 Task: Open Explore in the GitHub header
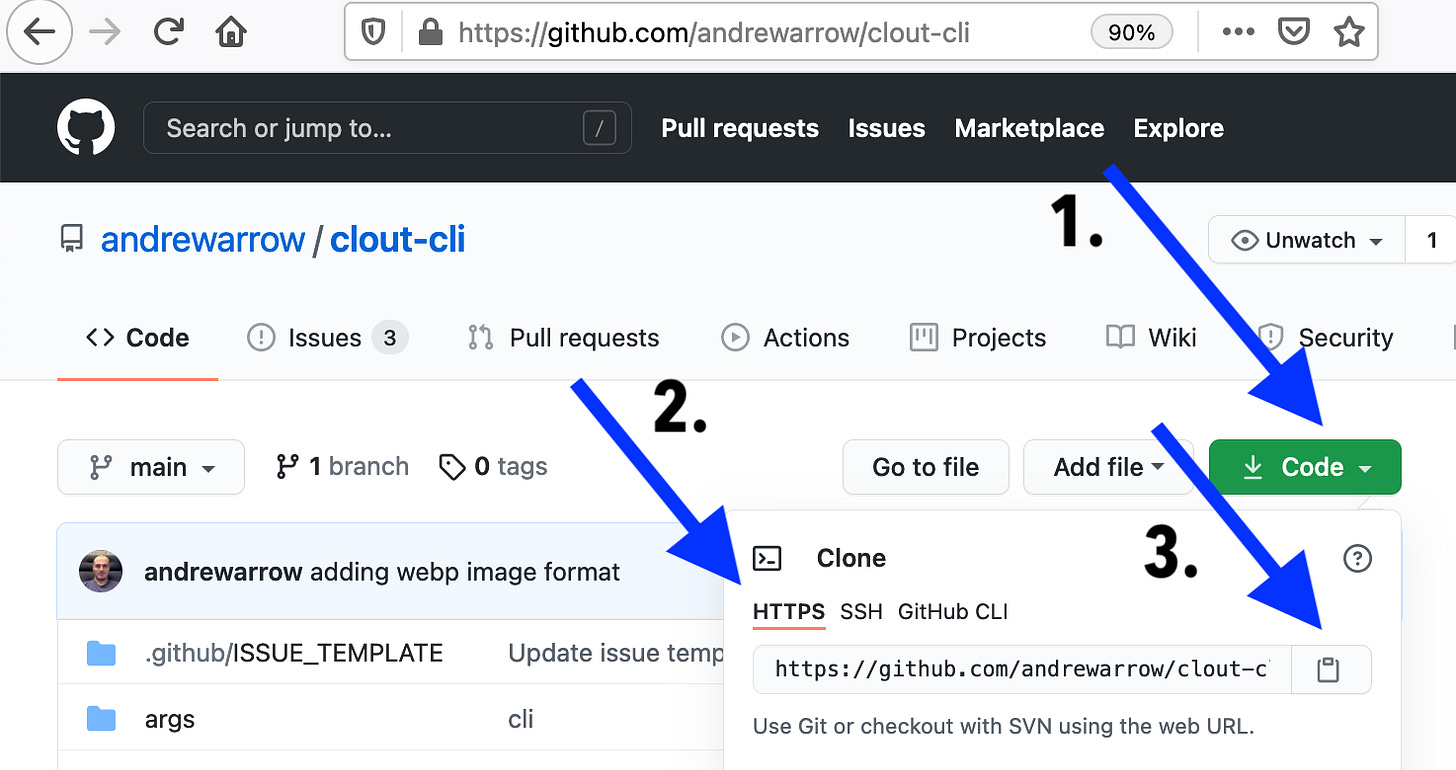pos(1178,128)
